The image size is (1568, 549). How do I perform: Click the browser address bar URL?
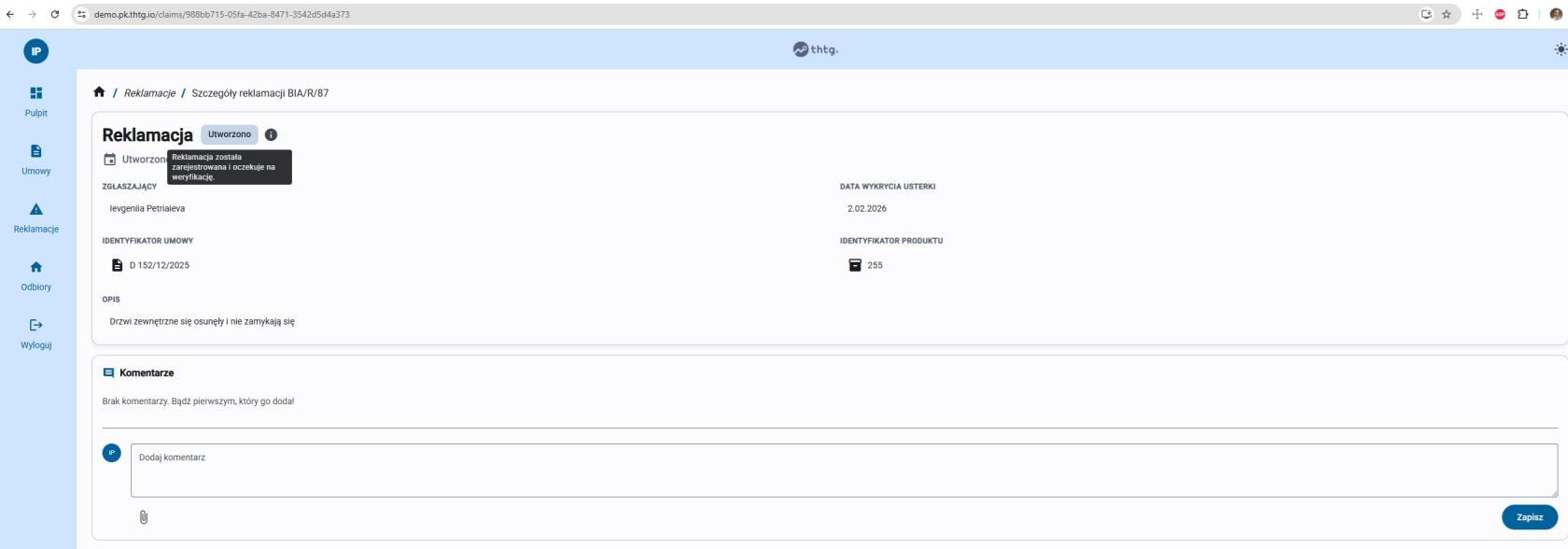tap(222, 14)
